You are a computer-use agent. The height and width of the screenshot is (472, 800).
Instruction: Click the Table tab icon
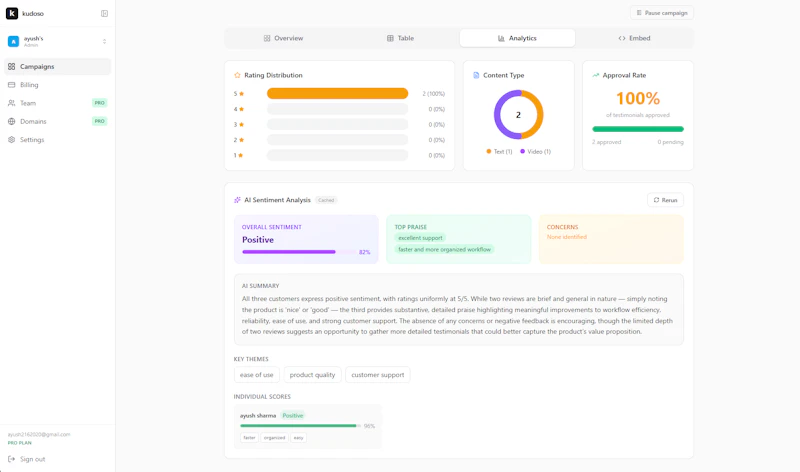pos(390,38)
